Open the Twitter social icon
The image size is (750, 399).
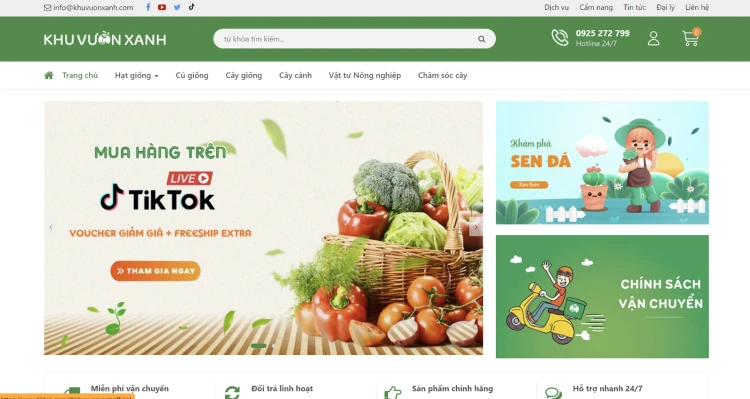point(177,7)
